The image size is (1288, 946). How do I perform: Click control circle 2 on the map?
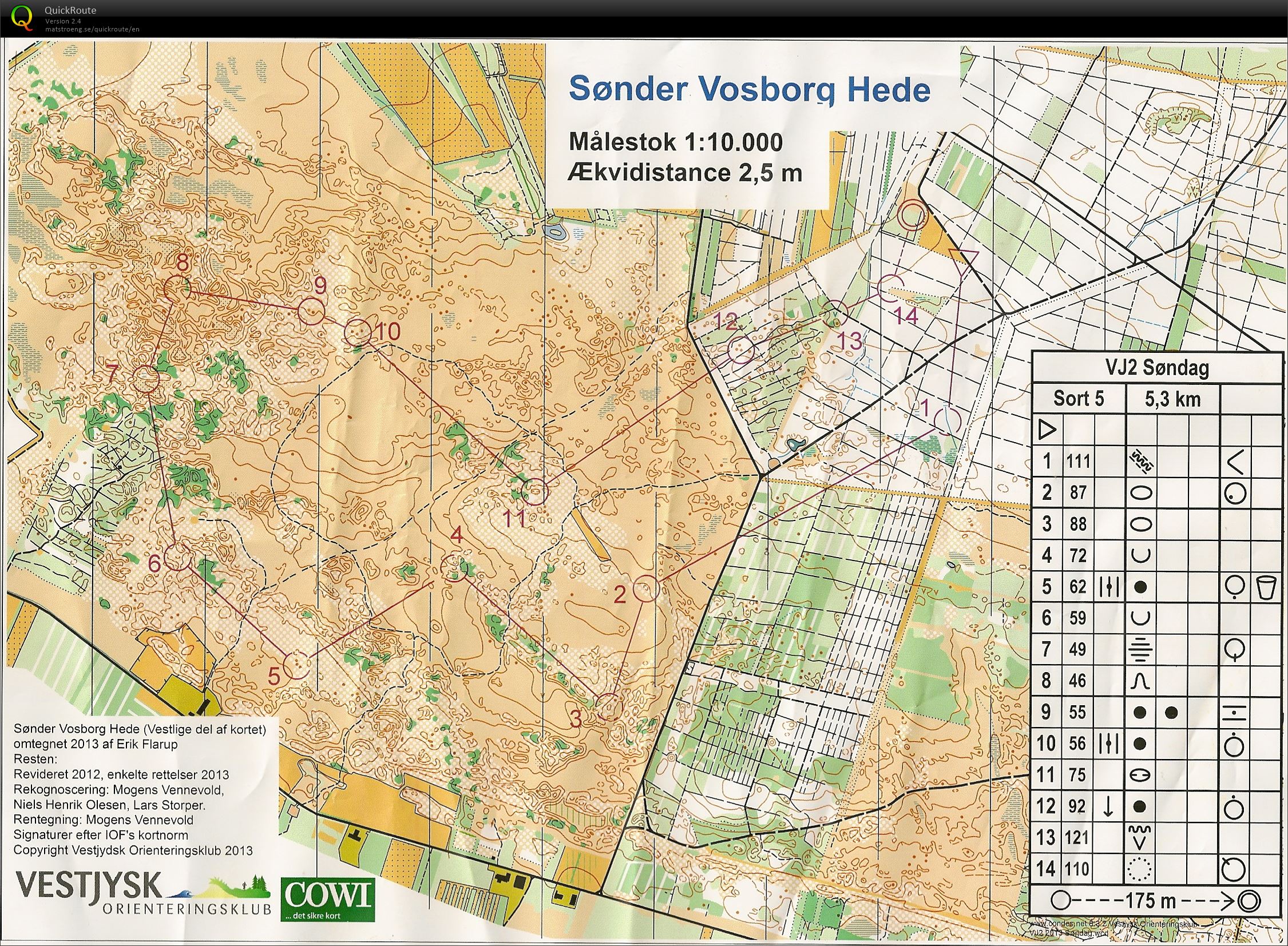pyautogui.click(x=647, y=588)
